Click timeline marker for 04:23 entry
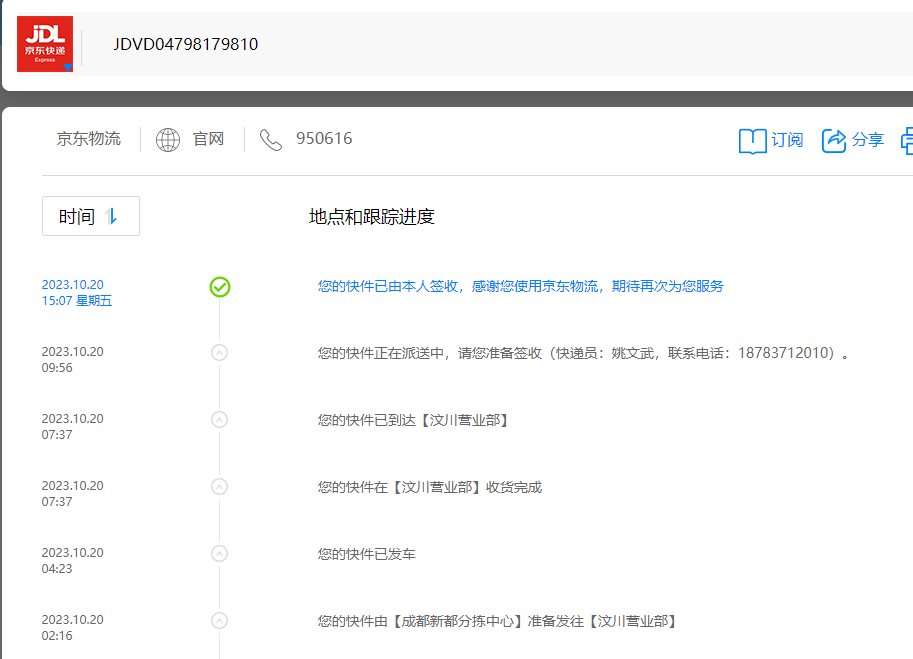The width and height of the screenshot is (913, 659). [220, 554]
